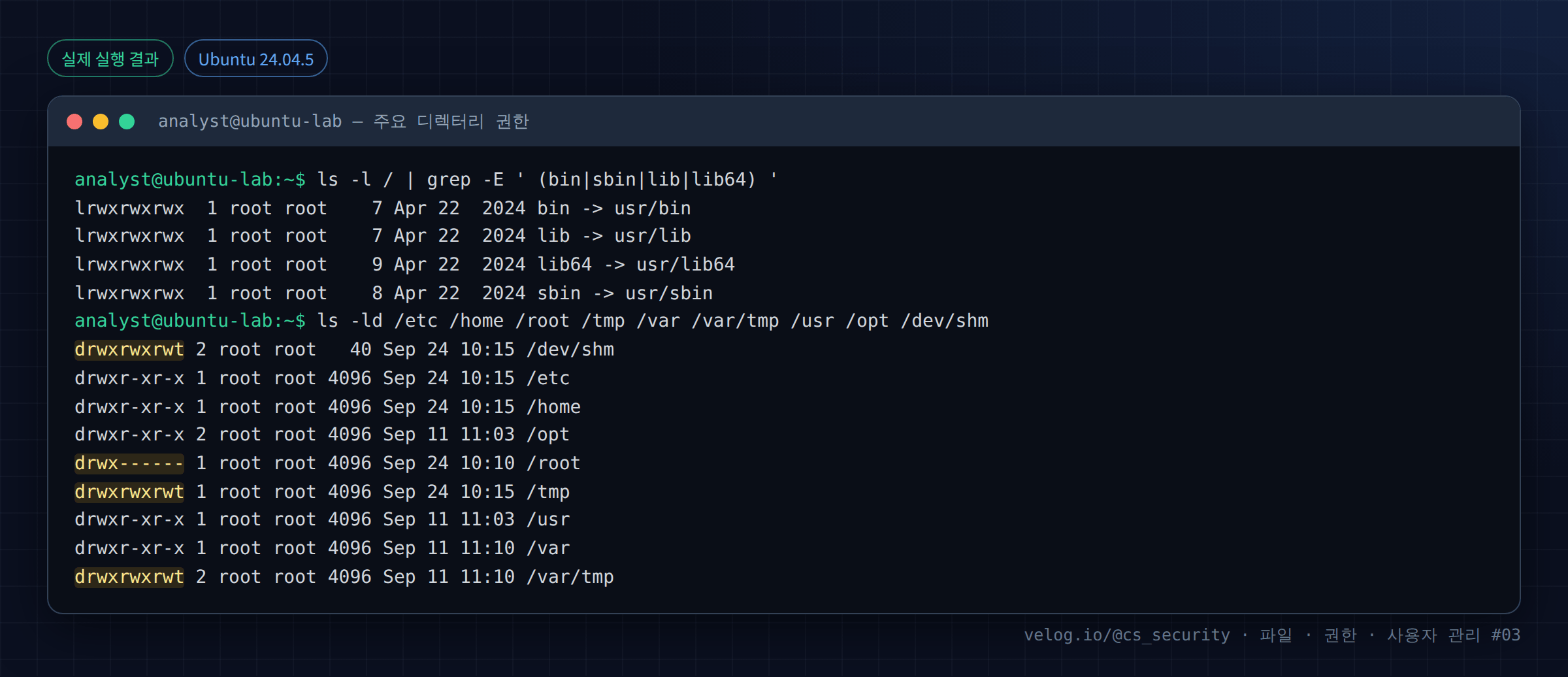Click the 'lib64 -> usr/lib64' symlink line
The width and height of the screenshot is (1568, 677).
[405, 264]
